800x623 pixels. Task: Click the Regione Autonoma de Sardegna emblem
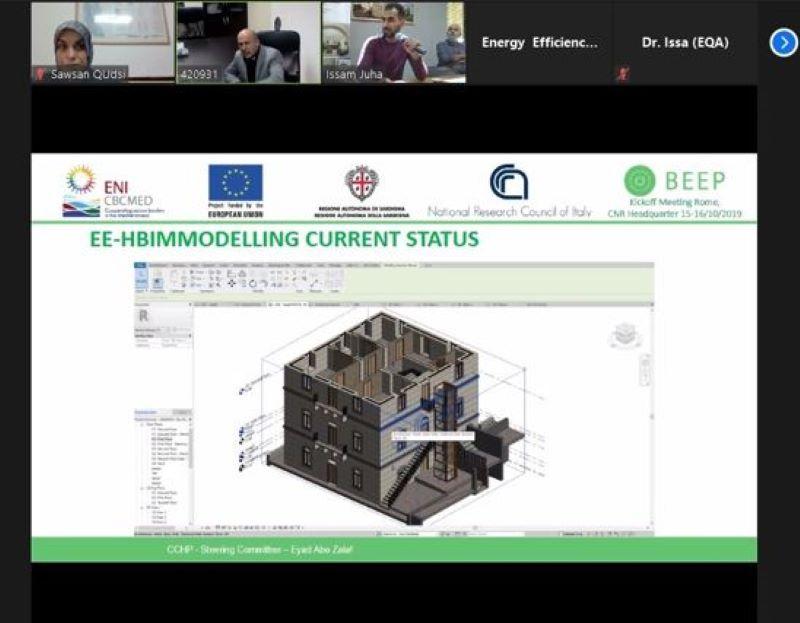click(x=361, y=183)
